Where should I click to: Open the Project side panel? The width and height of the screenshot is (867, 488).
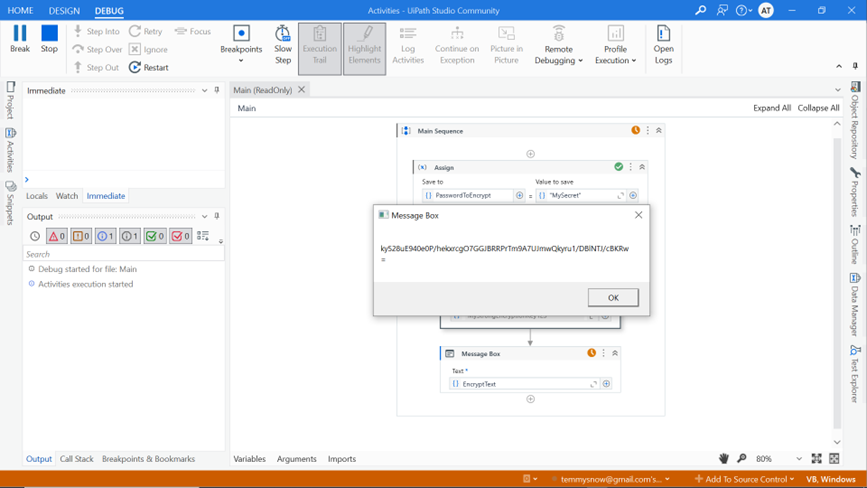[10, 100]
